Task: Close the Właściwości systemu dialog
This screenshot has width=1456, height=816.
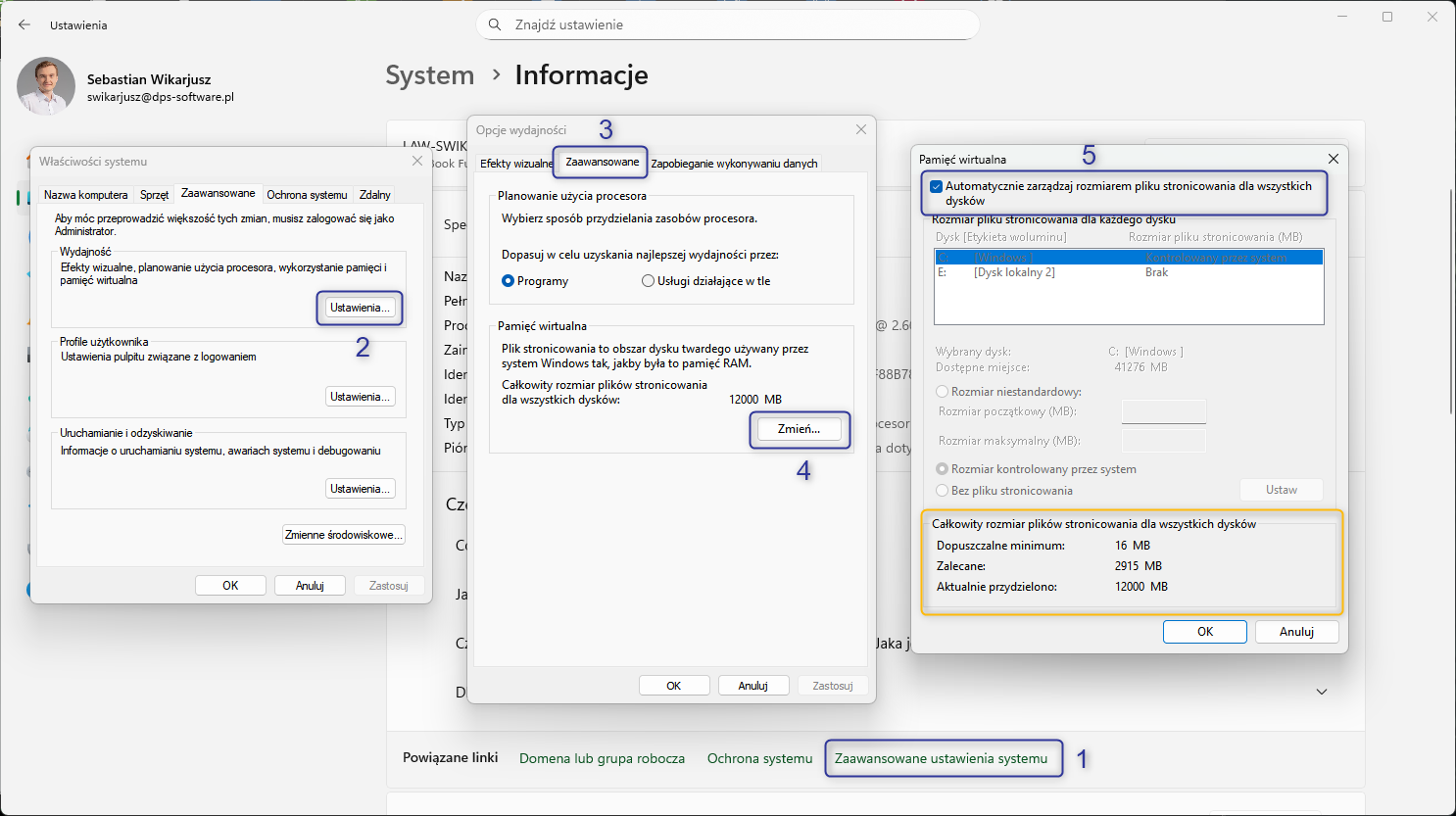Action: click(x=417, y=161)
